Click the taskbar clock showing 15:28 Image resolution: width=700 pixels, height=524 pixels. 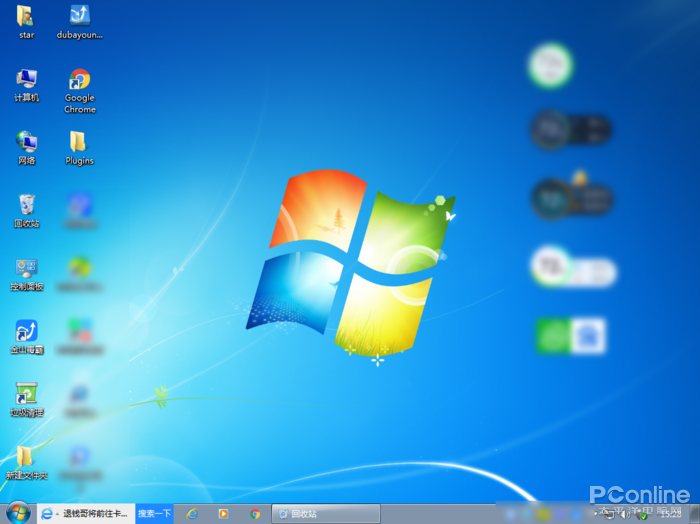pos(671,514)
